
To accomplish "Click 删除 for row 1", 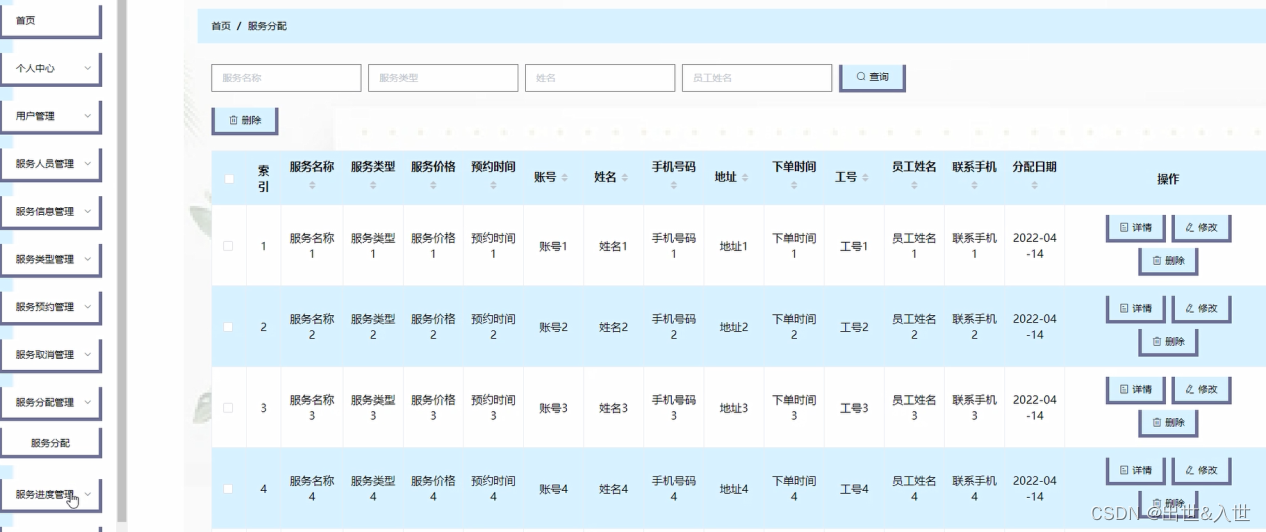I will click(1168, 260).
